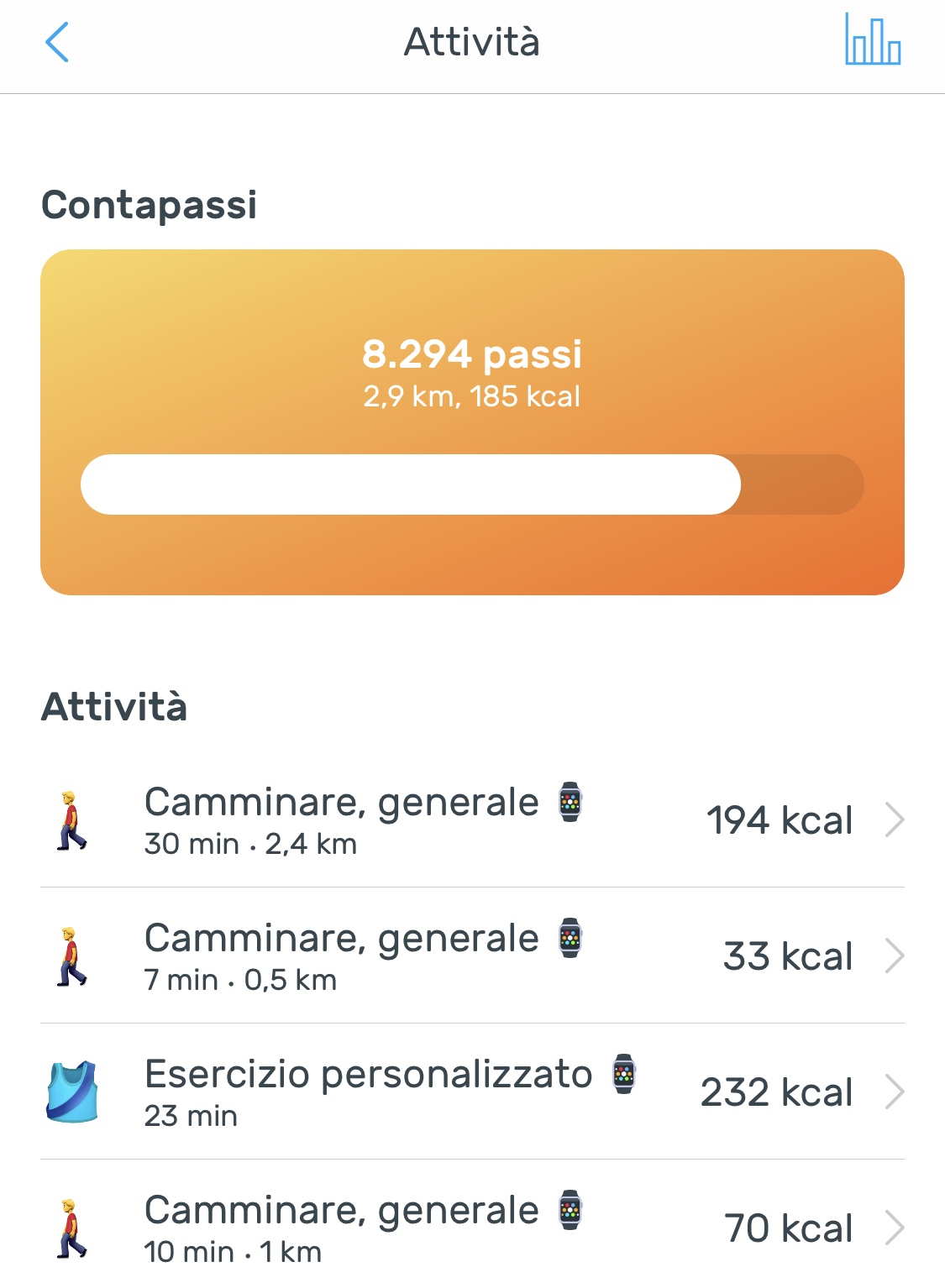Tap the 8.294 passi step count
The width and height of the screenshot is (945, 1288).
point(472,354)
